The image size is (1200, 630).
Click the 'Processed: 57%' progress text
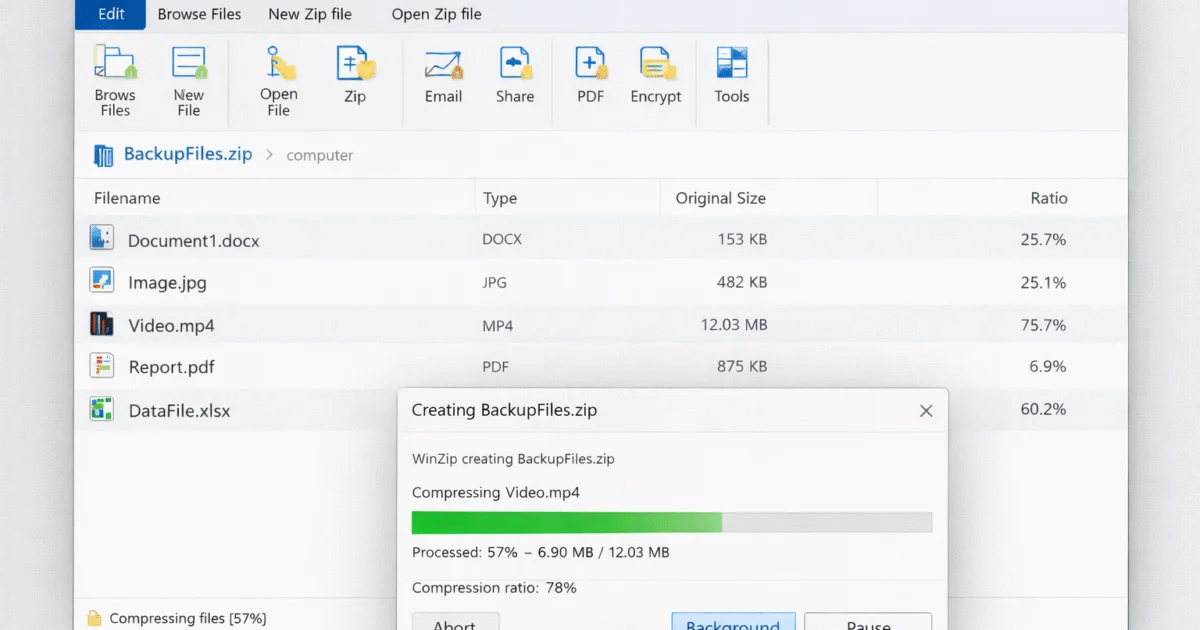tap(541, 552)
